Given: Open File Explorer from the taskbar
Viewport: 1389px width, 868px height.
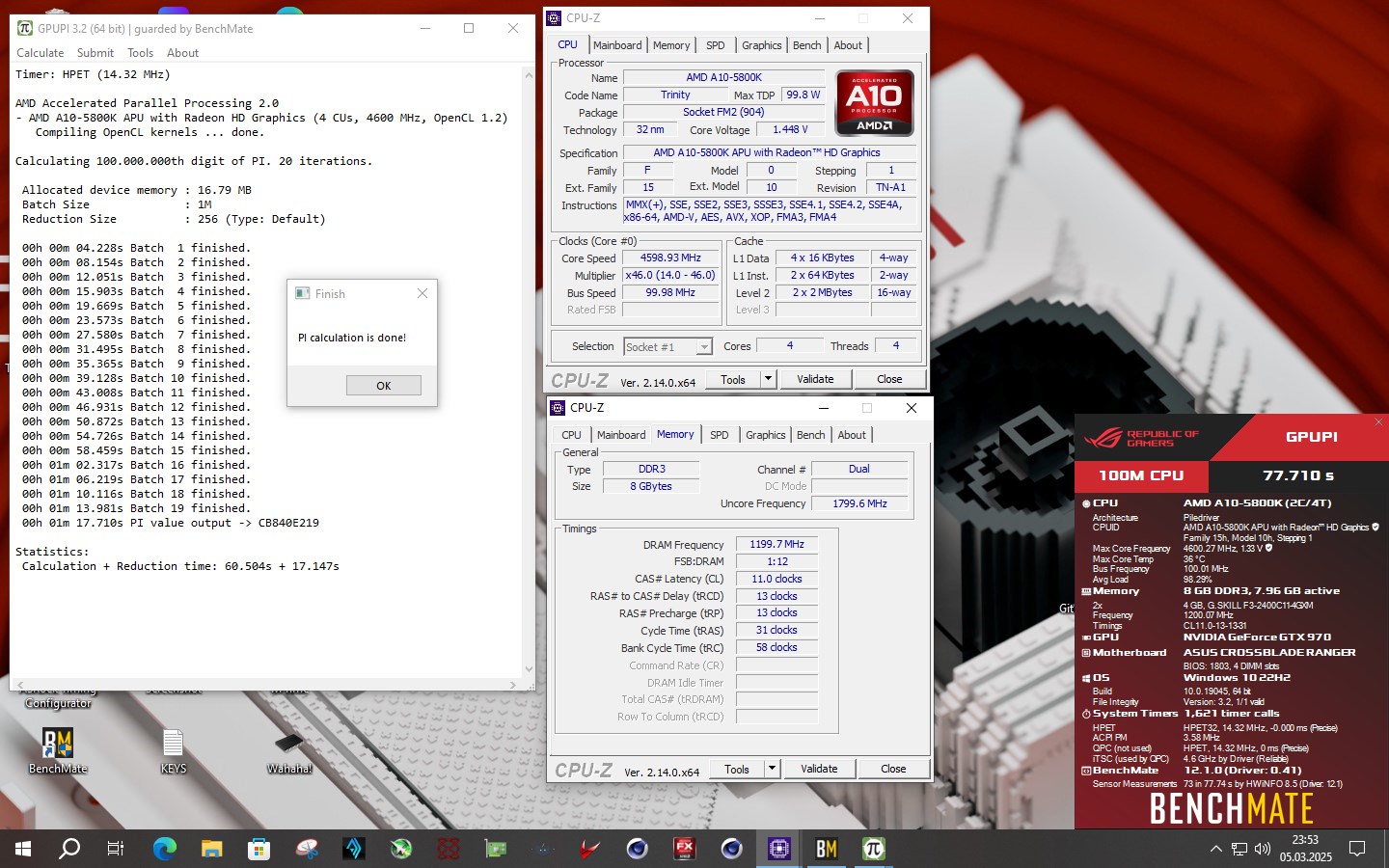Looking at the screenshot, I should click(x=212, y=849).
